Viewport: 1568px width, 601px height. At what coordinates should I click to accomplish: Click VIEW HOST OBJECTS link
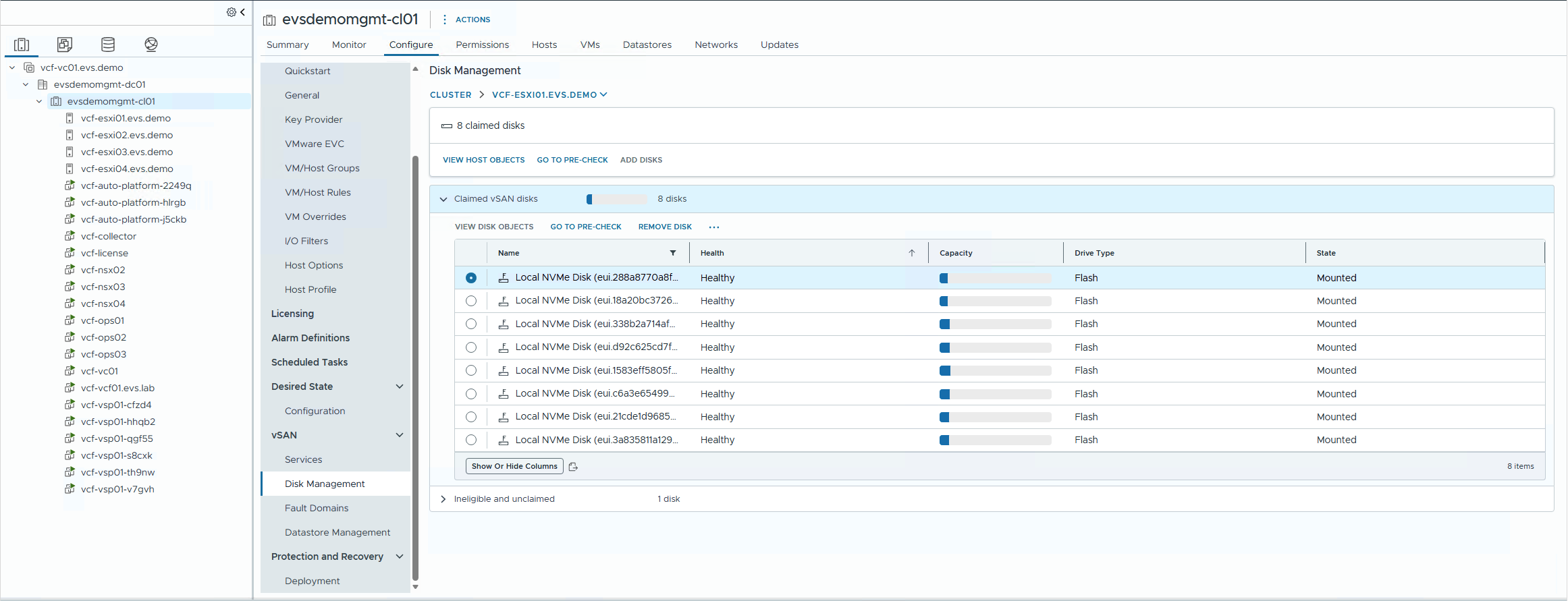pos(483,160)
